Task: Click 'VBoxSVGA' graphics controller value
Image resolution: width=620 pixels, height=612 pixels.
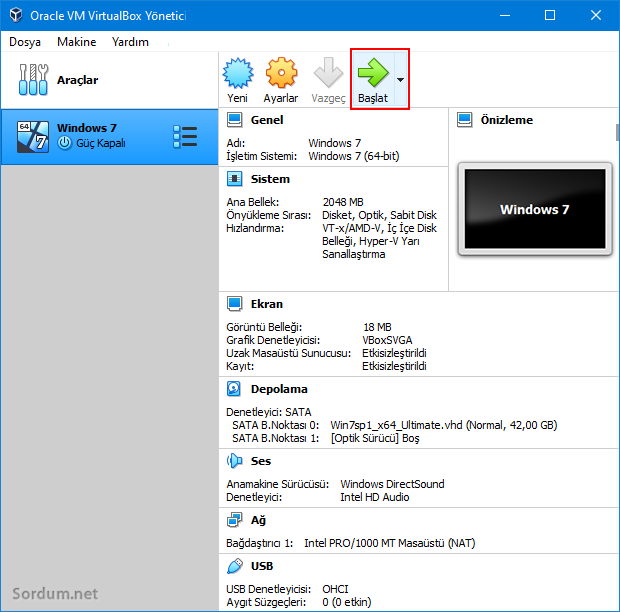Action: tap(388, 340)
